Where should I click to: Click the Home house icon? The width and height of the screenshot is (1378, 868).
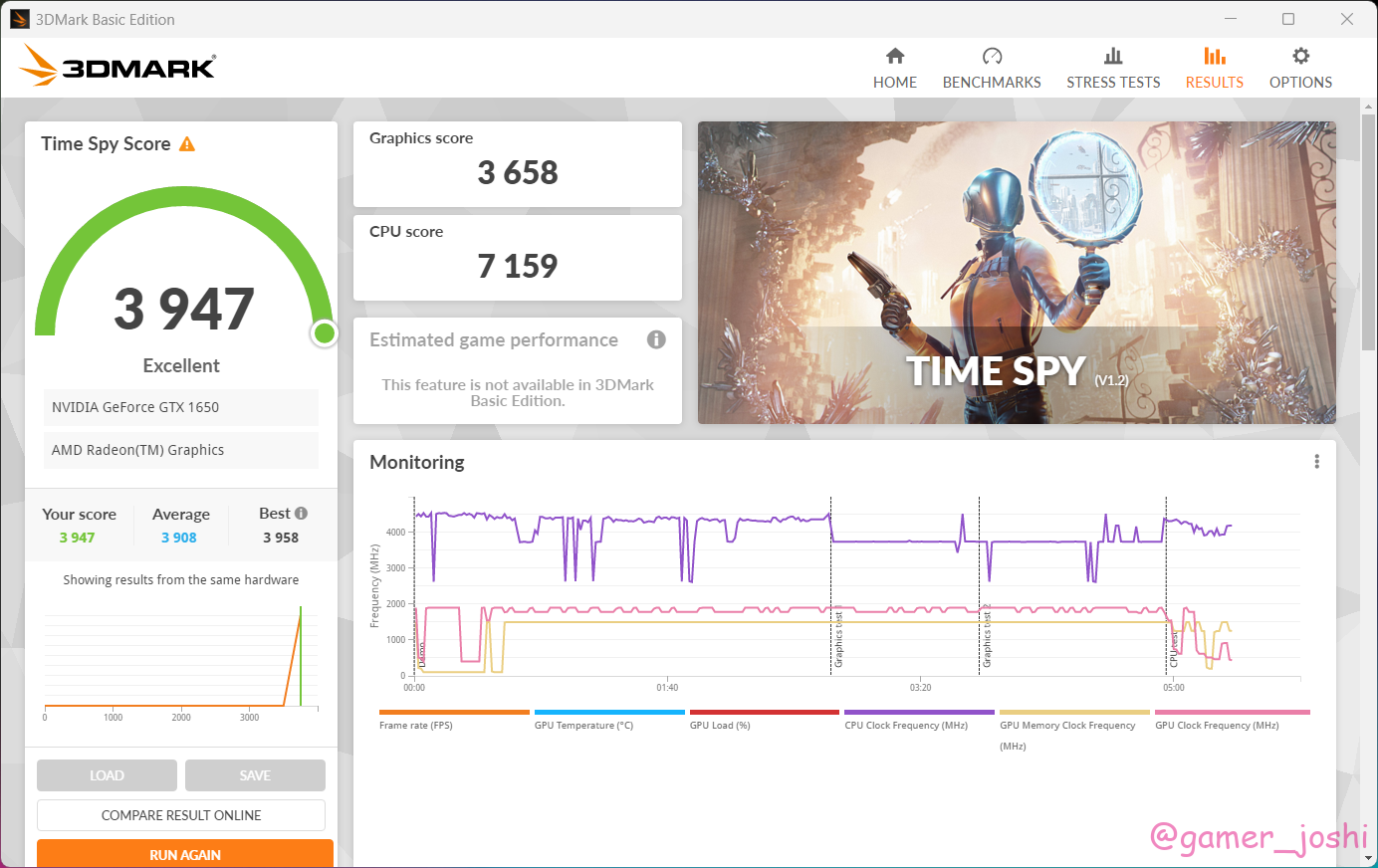(x=895, y=56)
